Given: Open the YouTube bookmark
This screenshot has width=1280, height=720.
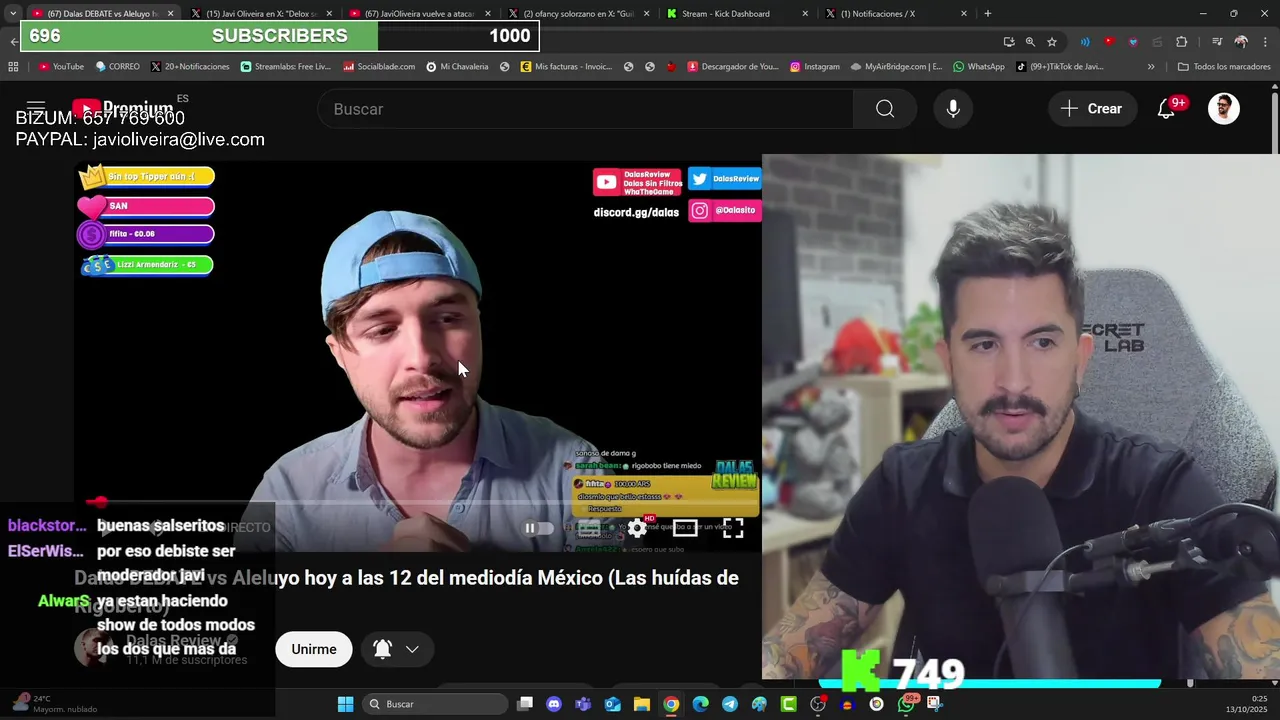Looking at the screenshot, I should pos(61,67).
